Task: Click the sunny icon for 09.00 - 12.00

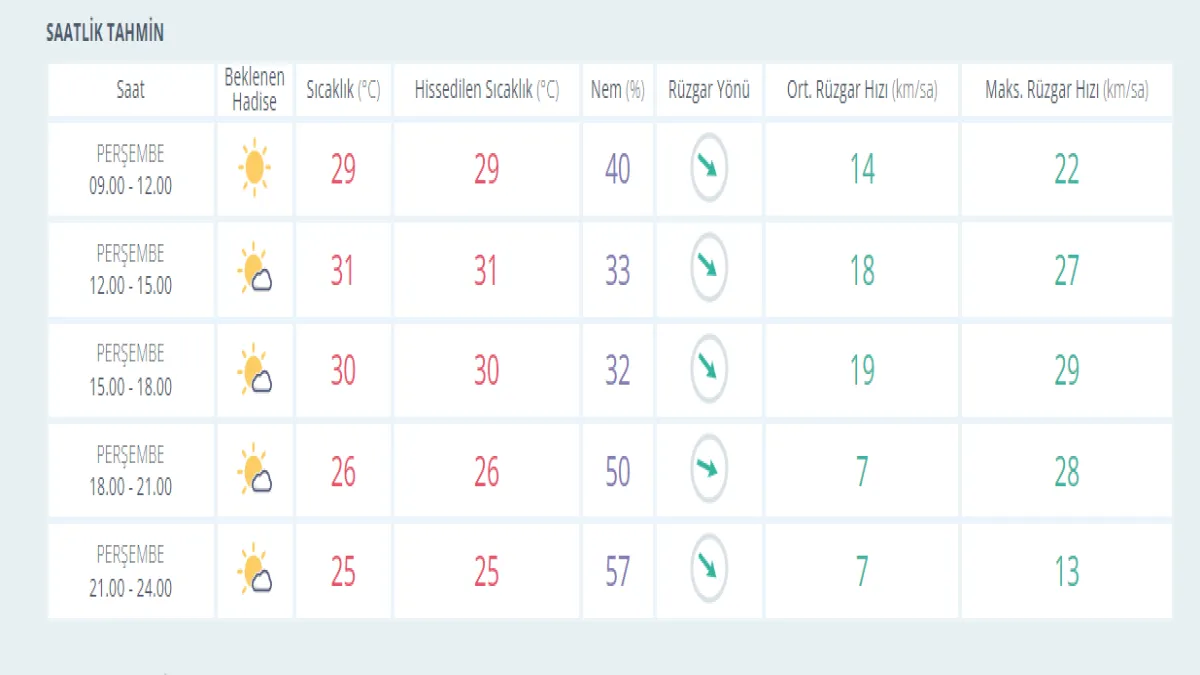Action: [255, 169]
